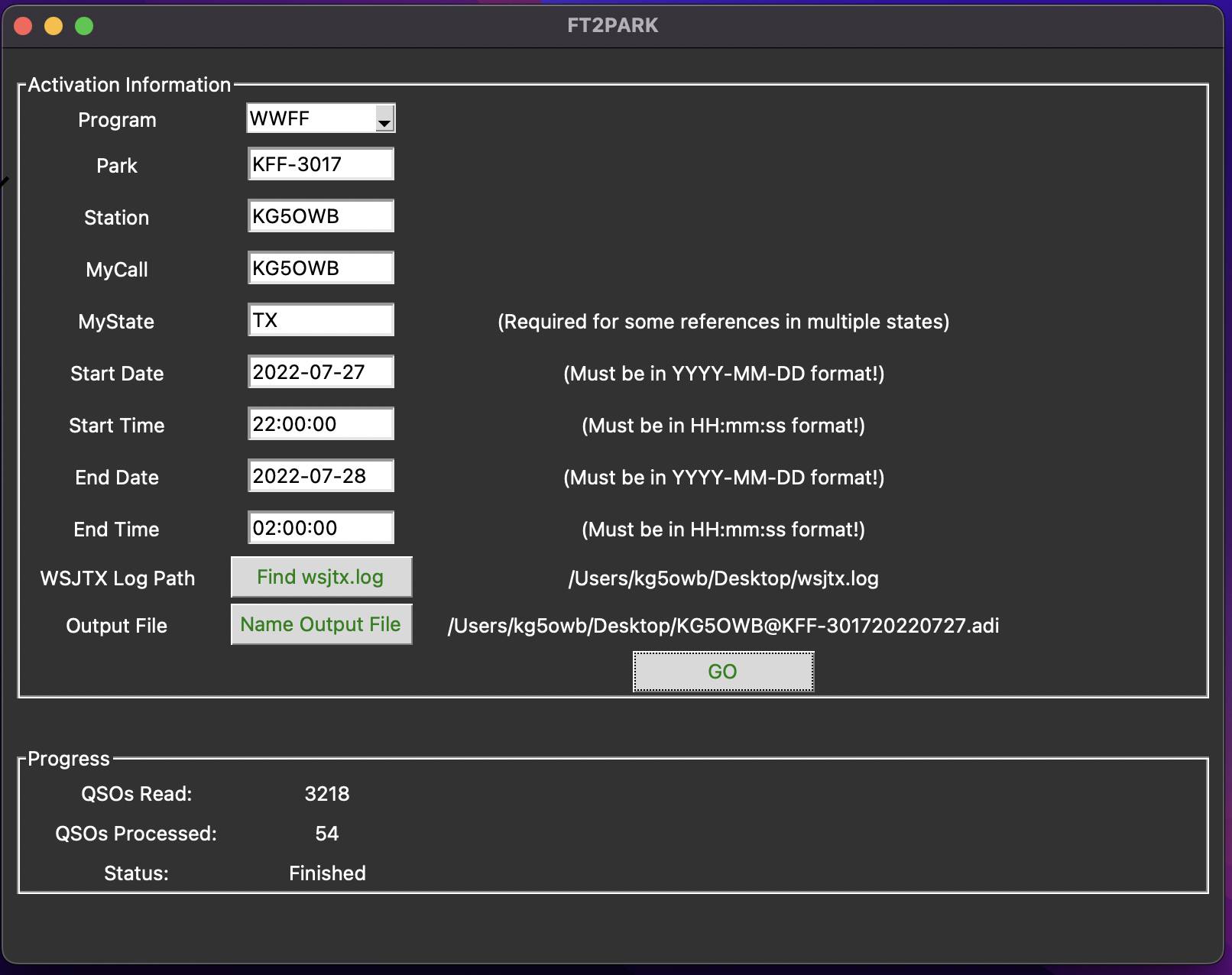Open the Program dropdown showing WWFF
The height and width of the screenshot is (975, 1232).
(x=320, y=118)
